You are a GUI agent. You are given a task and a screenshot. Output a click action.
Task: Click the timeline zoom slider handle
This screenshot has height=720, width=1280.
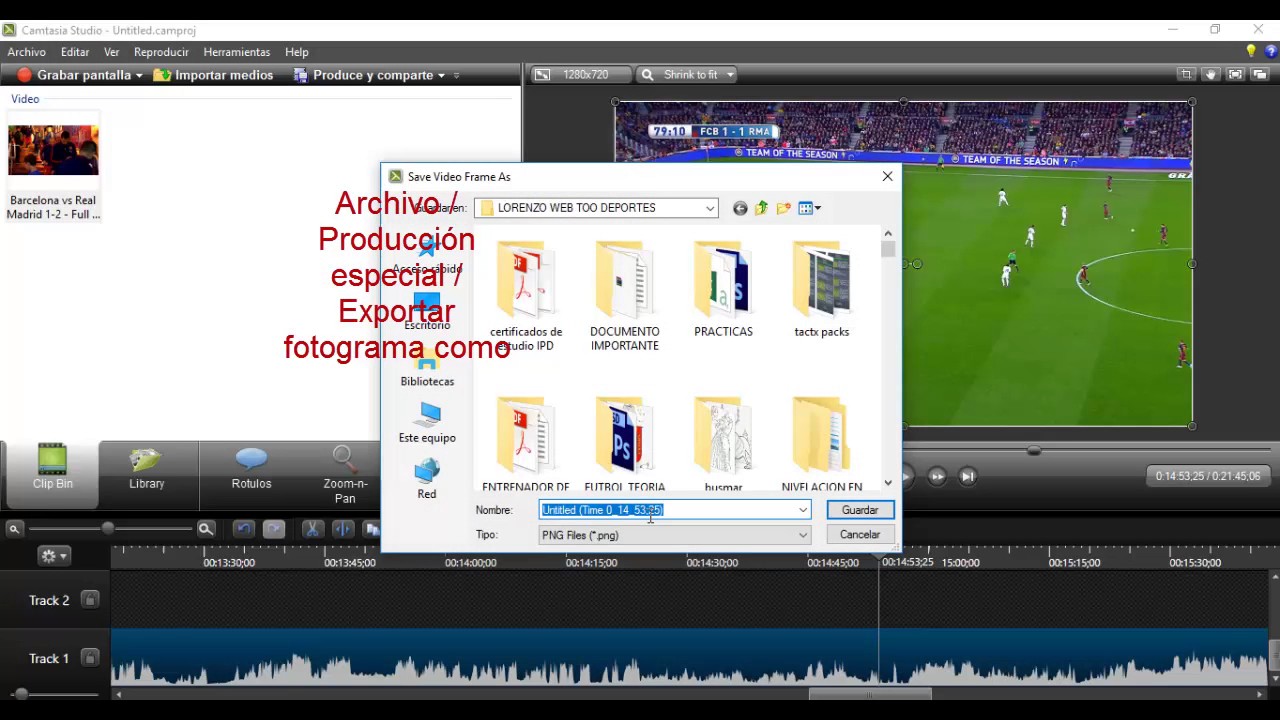pyautogui.click(x=108, y=528)
